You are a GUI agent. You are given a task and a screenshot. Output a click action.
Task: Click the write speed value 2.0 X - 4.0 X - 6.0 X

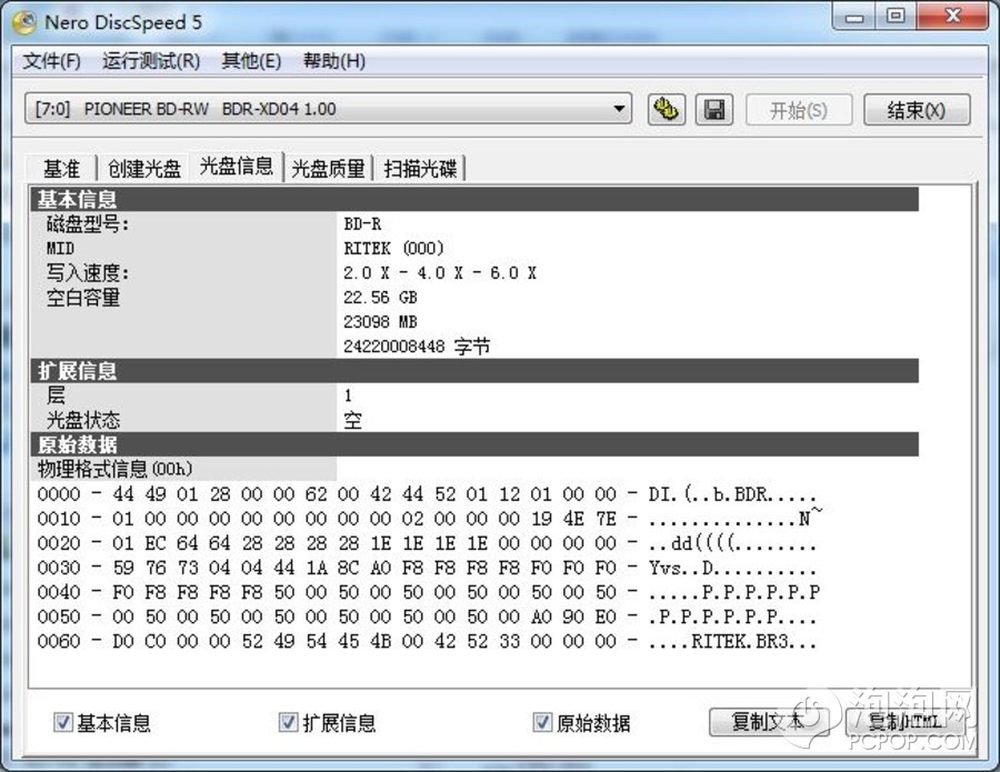pos(440,273)
